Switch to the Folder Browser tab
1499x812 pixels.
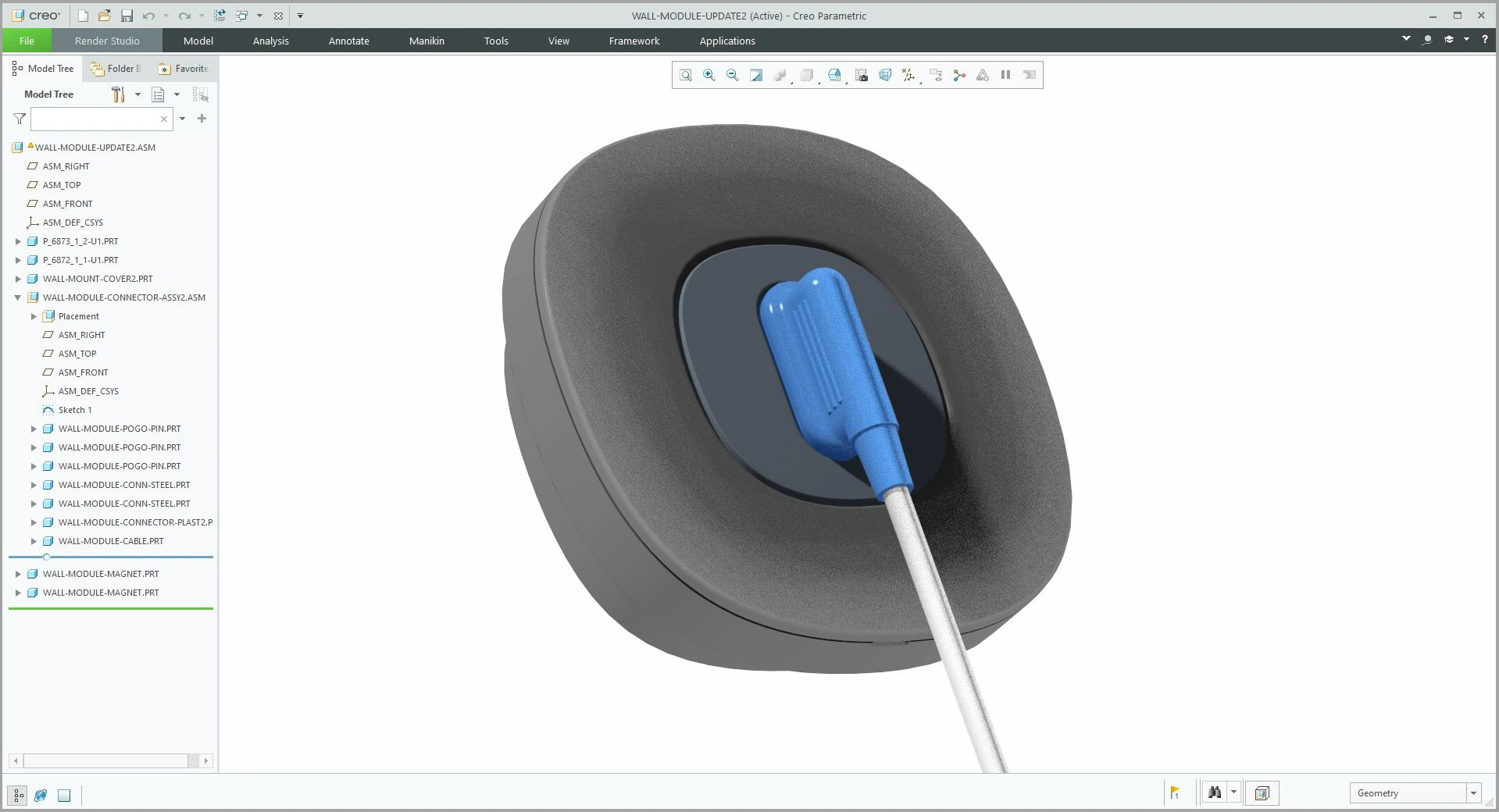click(x=116, y=69)
